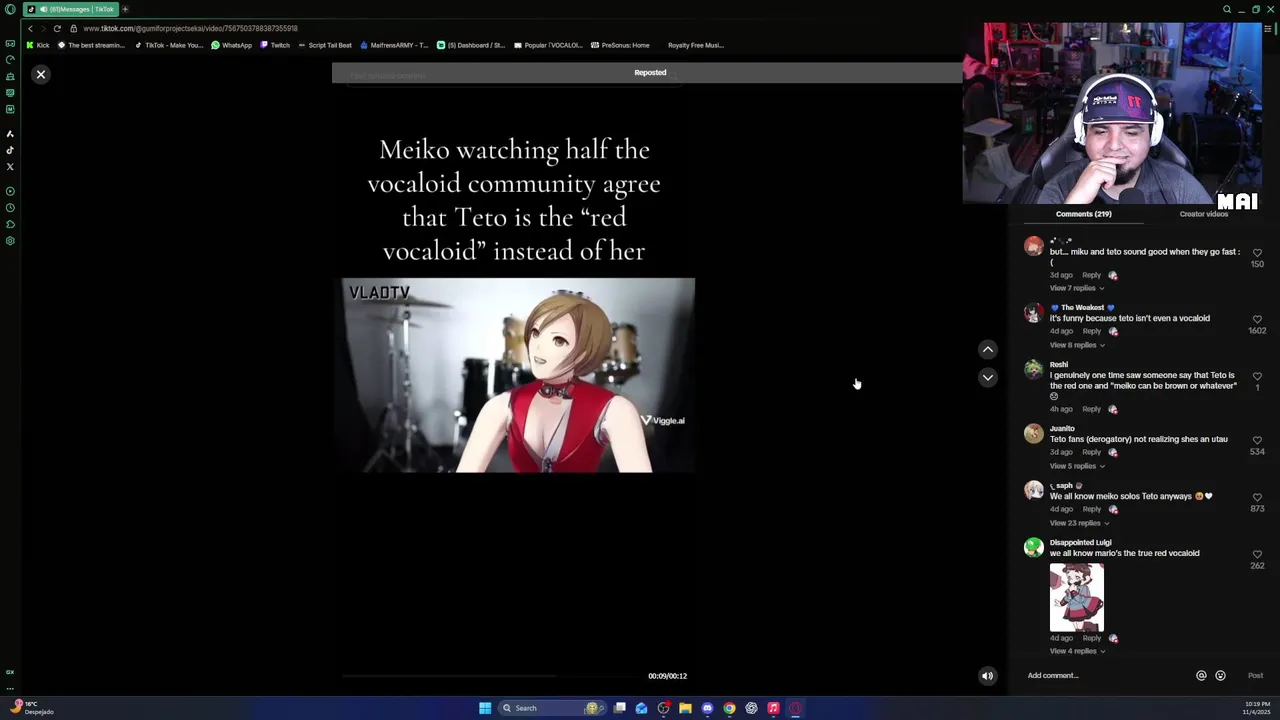Like the 'miku and teto sound good' comment
Image resolution: width=1280 pixels, height=720 pixels.
(1257, 254)
